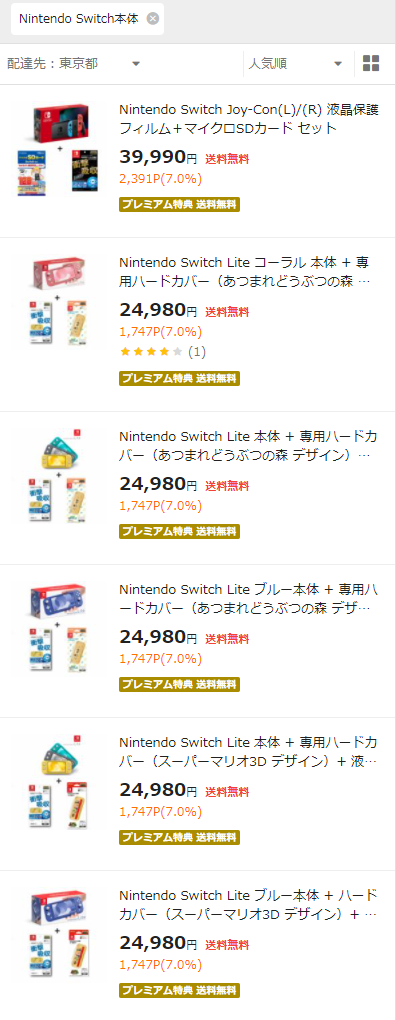Open the 配達先:東京都 delivery dropdown
The height and width of the screenshot is (1020, 396).
(73, 63)
